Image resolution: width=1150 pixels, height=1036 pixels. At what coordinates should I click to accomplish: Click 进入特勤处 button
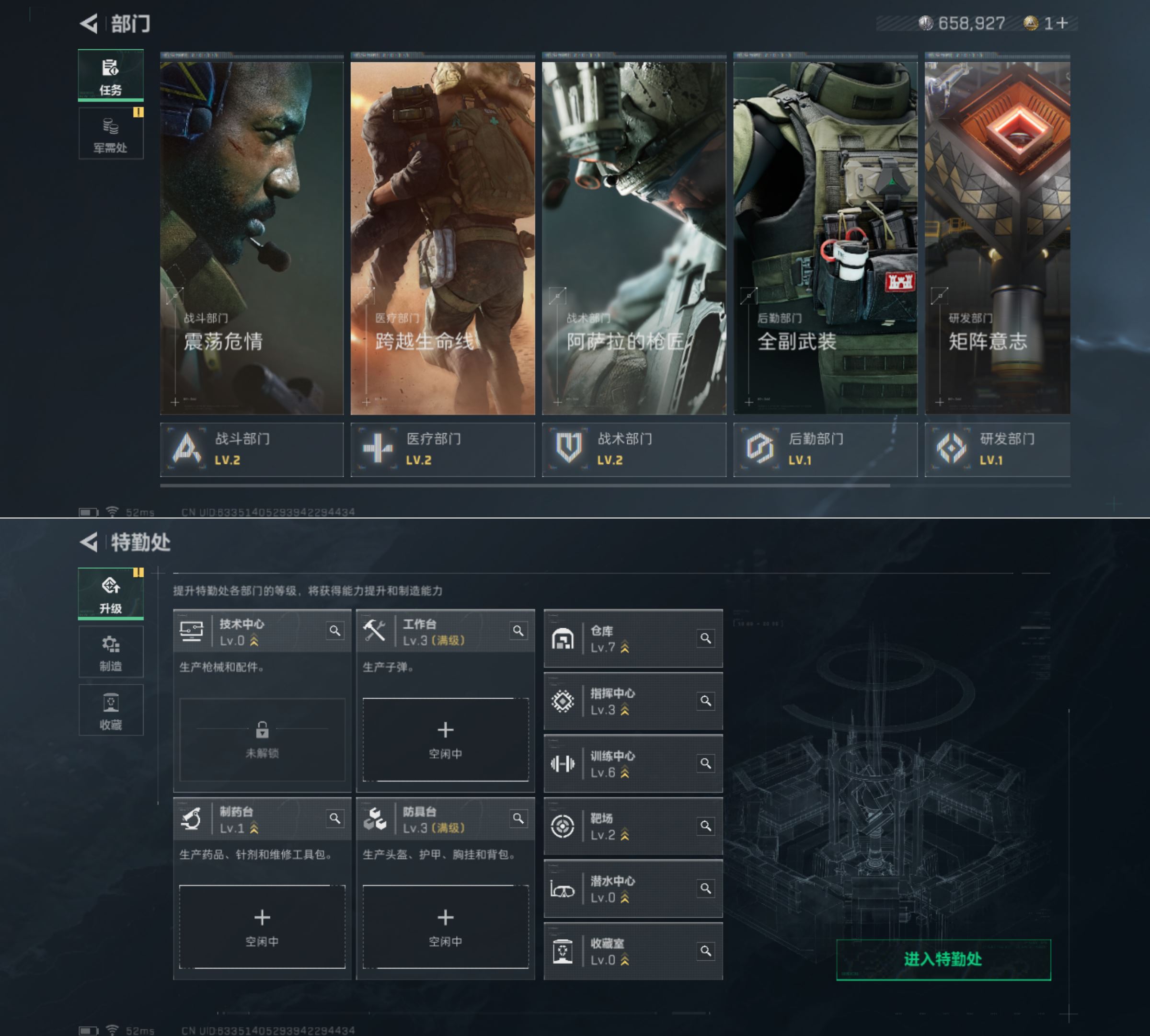click(x=943, y=960)
